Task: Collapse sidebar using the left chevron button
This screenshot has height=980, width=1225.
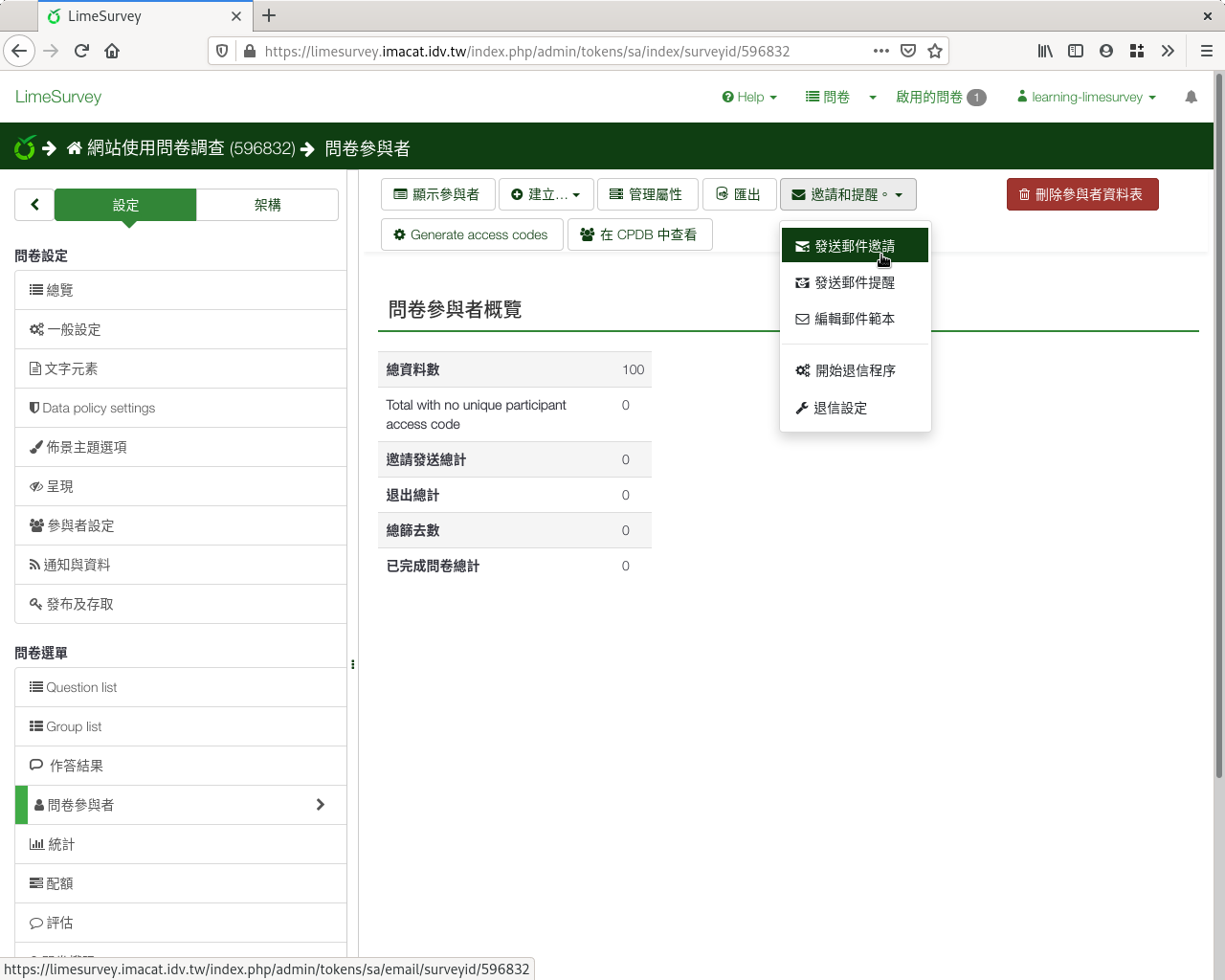Action: [34, 204]
